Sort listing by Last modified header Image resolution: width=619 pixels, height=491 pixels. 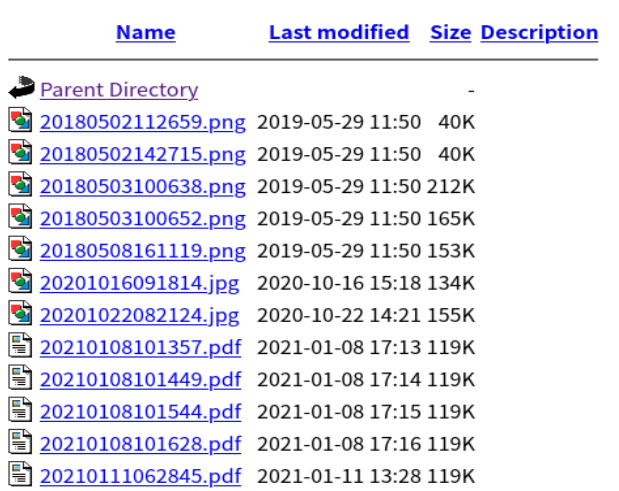point(339,32)
